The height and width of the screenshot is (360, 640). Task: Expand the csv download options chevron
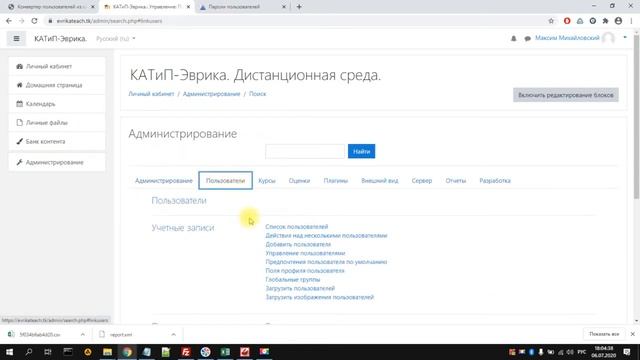[x=83, y=334]
